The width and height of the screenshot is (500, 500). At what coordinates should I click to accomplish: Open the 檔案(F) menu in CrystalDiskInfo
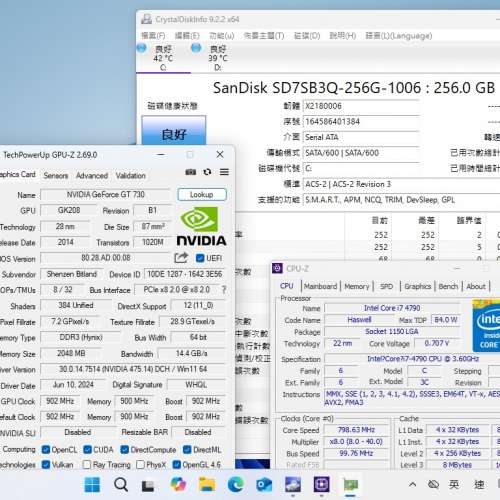point(153,36)
